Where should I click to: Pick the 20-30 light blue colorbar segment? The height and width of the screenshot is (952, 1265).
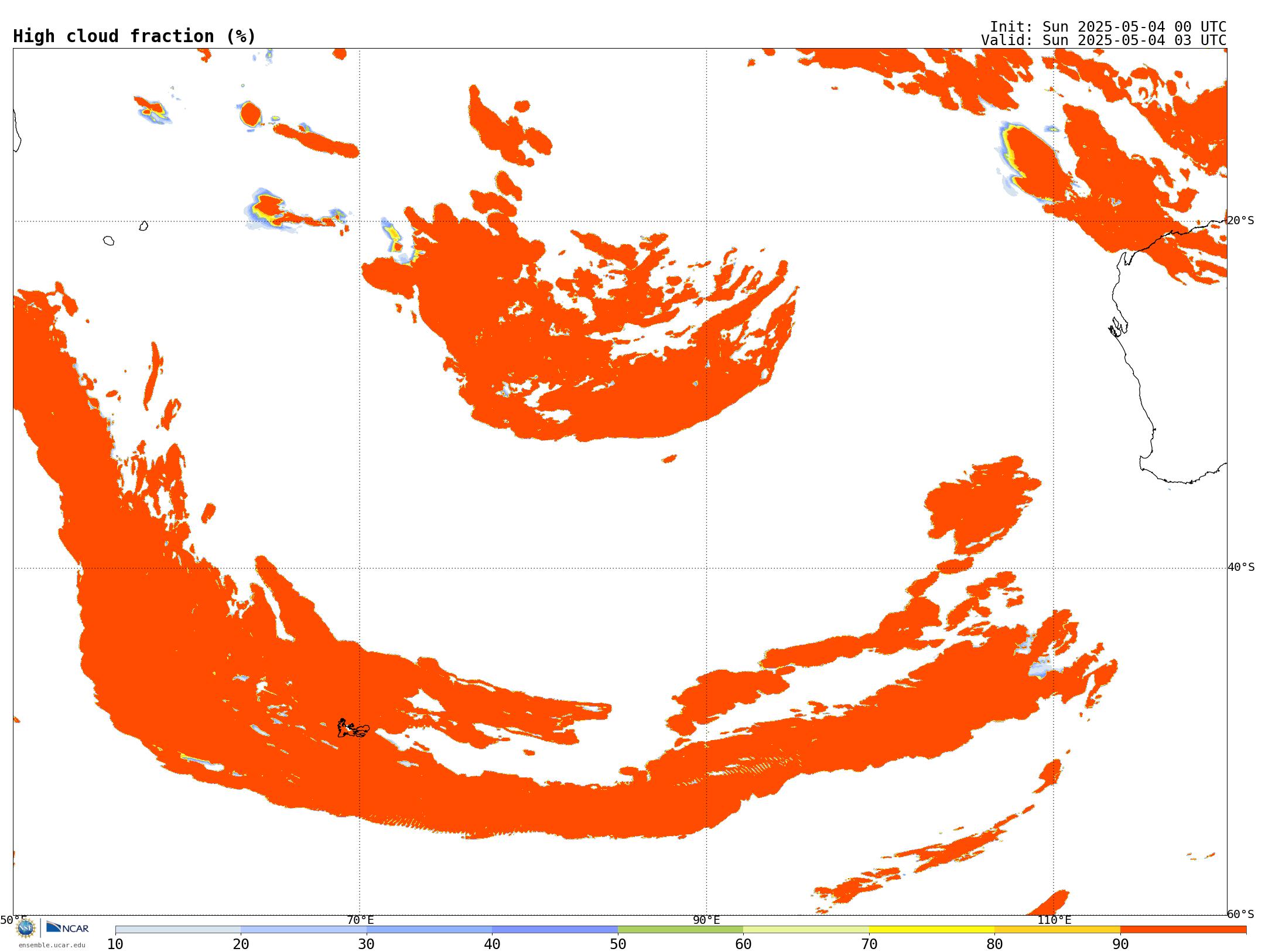[303, 930]
